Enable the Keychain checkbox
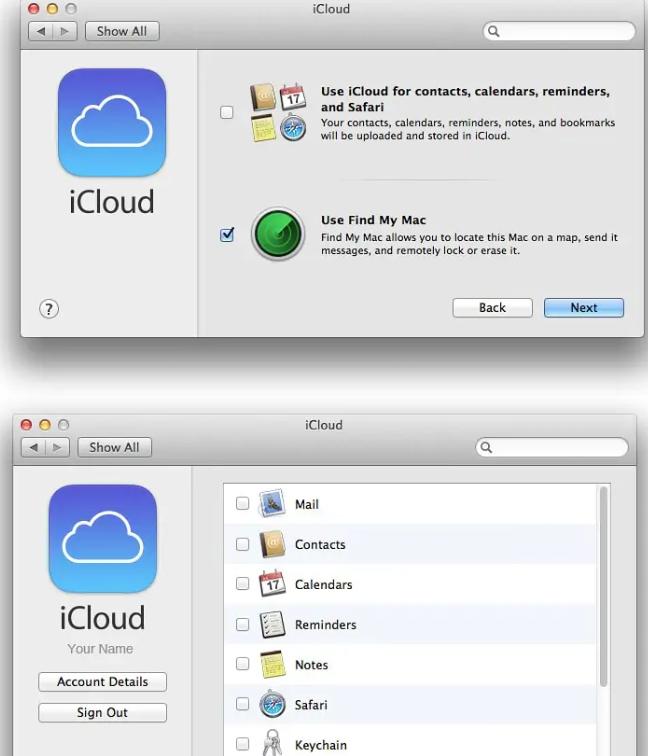The width and height of the screenshot is (648, 756). click(243, 744)
